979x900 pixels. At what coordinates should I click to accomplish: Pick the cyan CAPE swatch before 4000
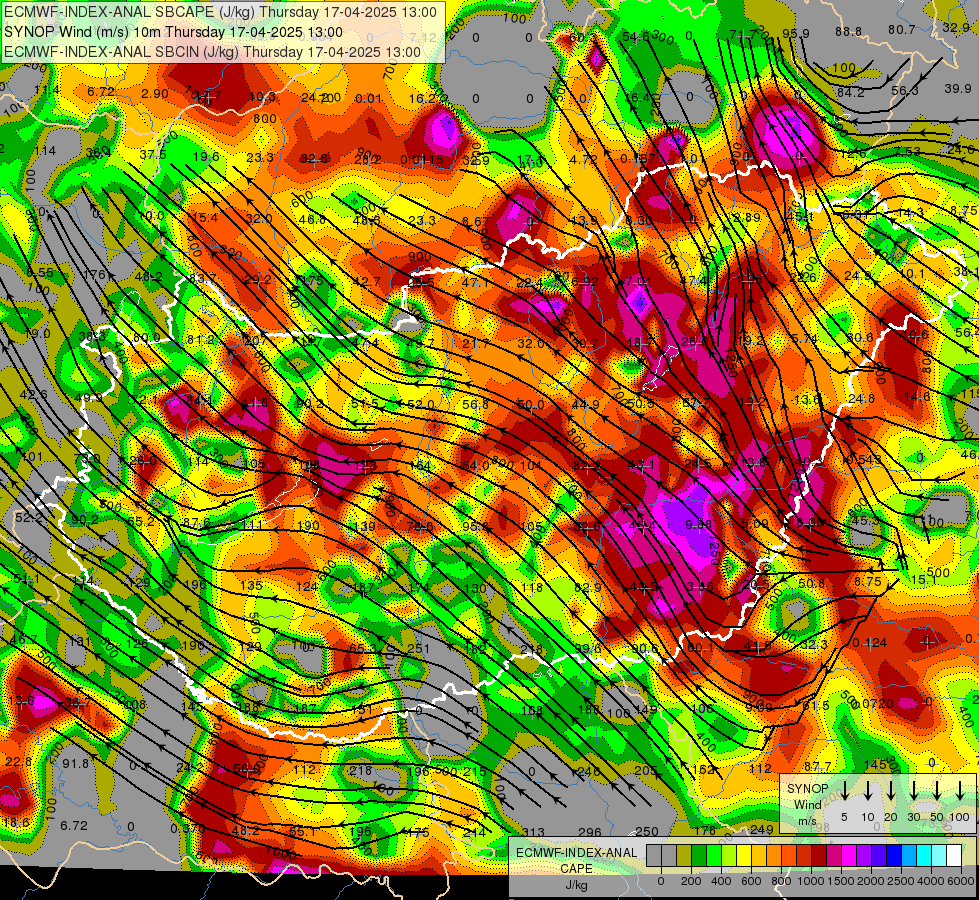tap(923, 855)
